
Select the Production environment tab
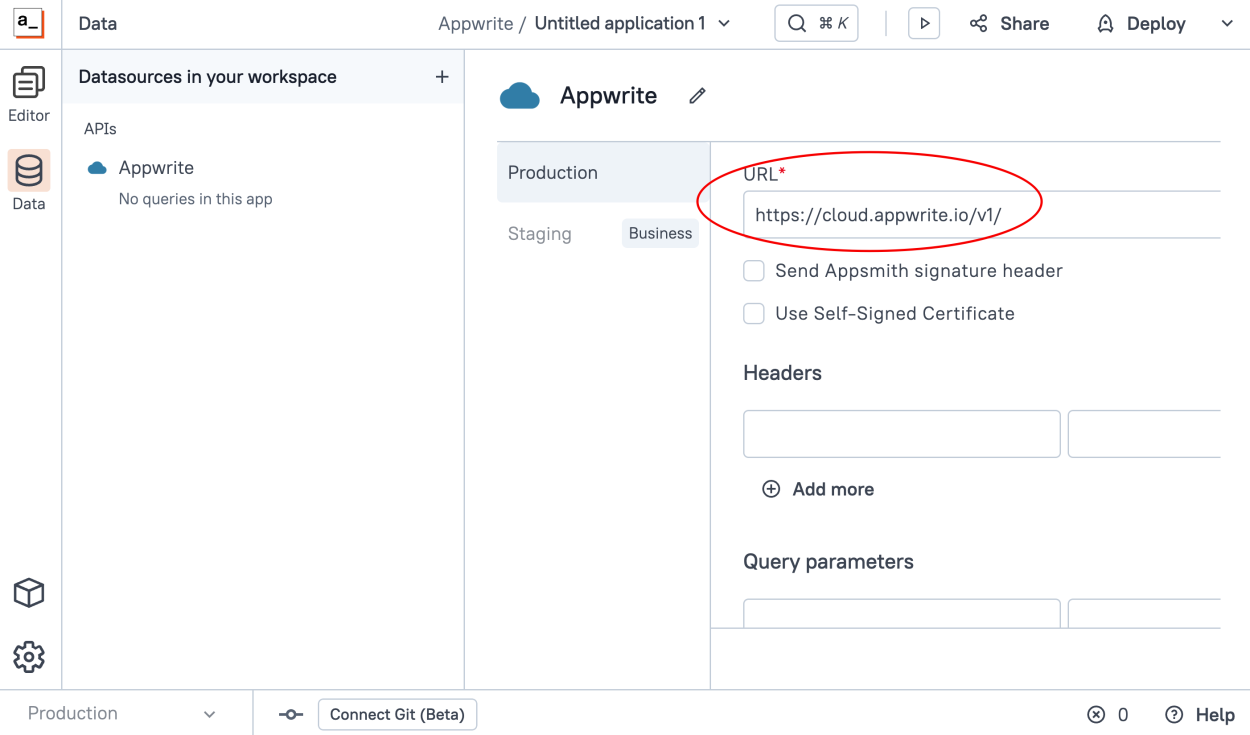[553, 172]
